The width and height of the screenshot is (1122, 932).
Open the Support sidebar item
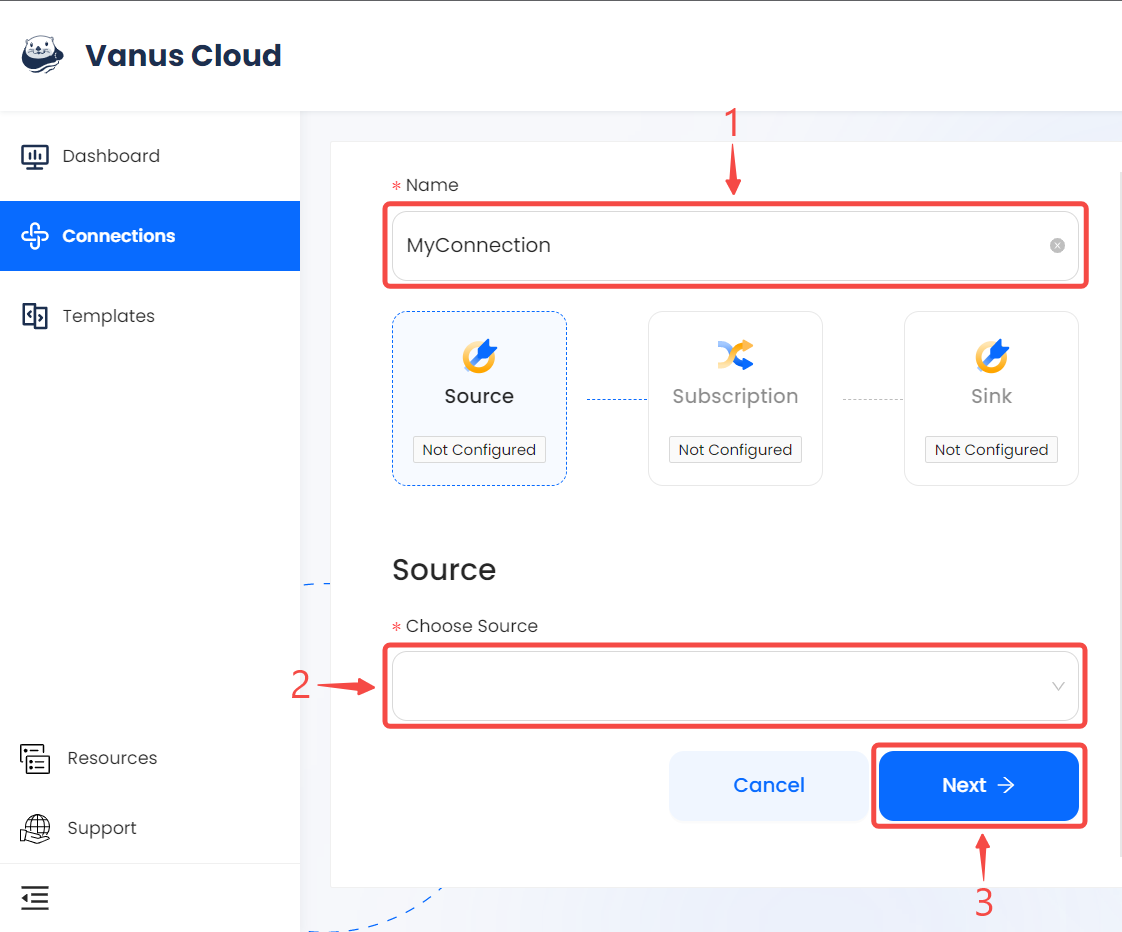point(150,828)
